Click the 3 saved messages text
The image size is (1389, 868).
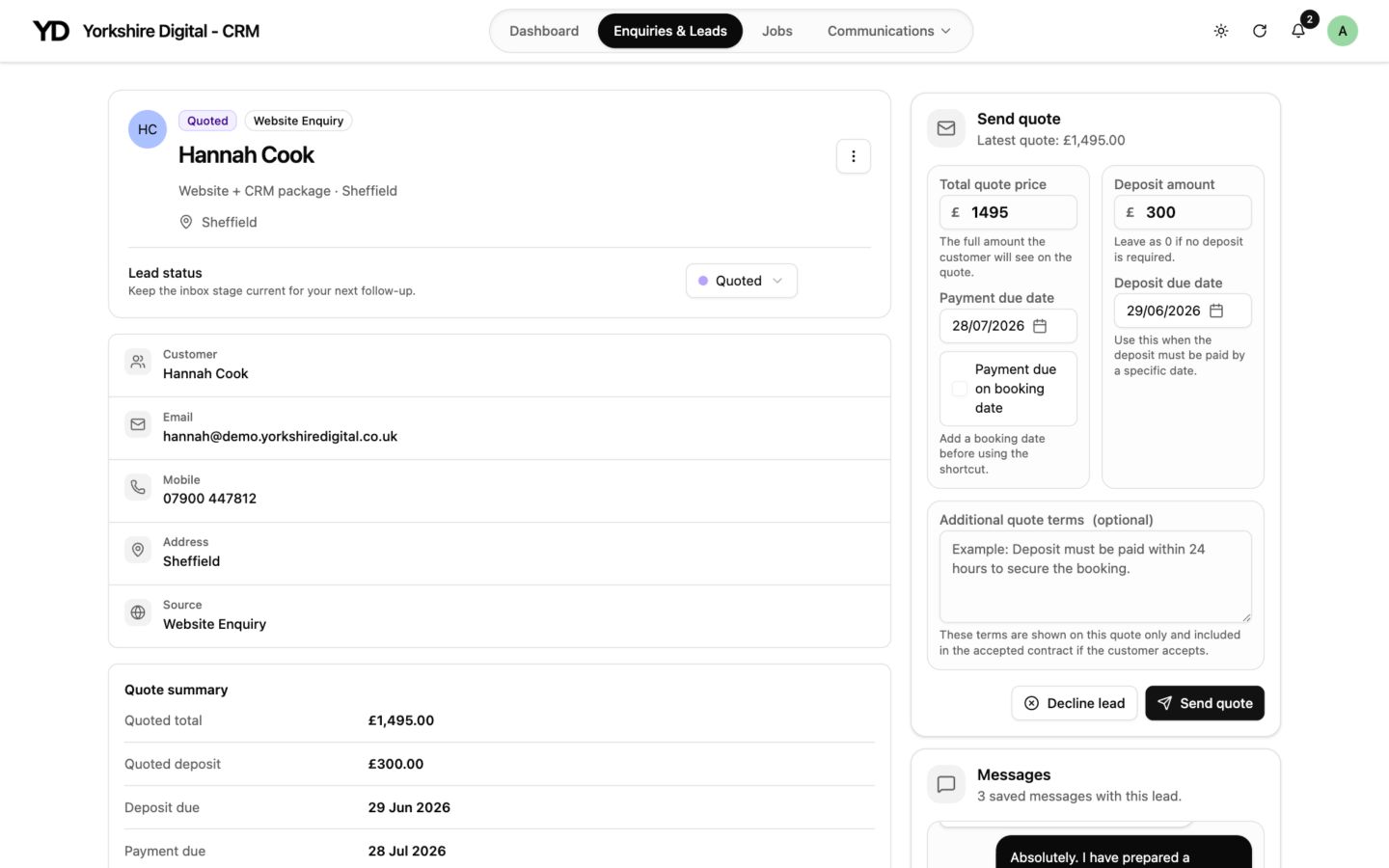click(x=1078, y=796)
